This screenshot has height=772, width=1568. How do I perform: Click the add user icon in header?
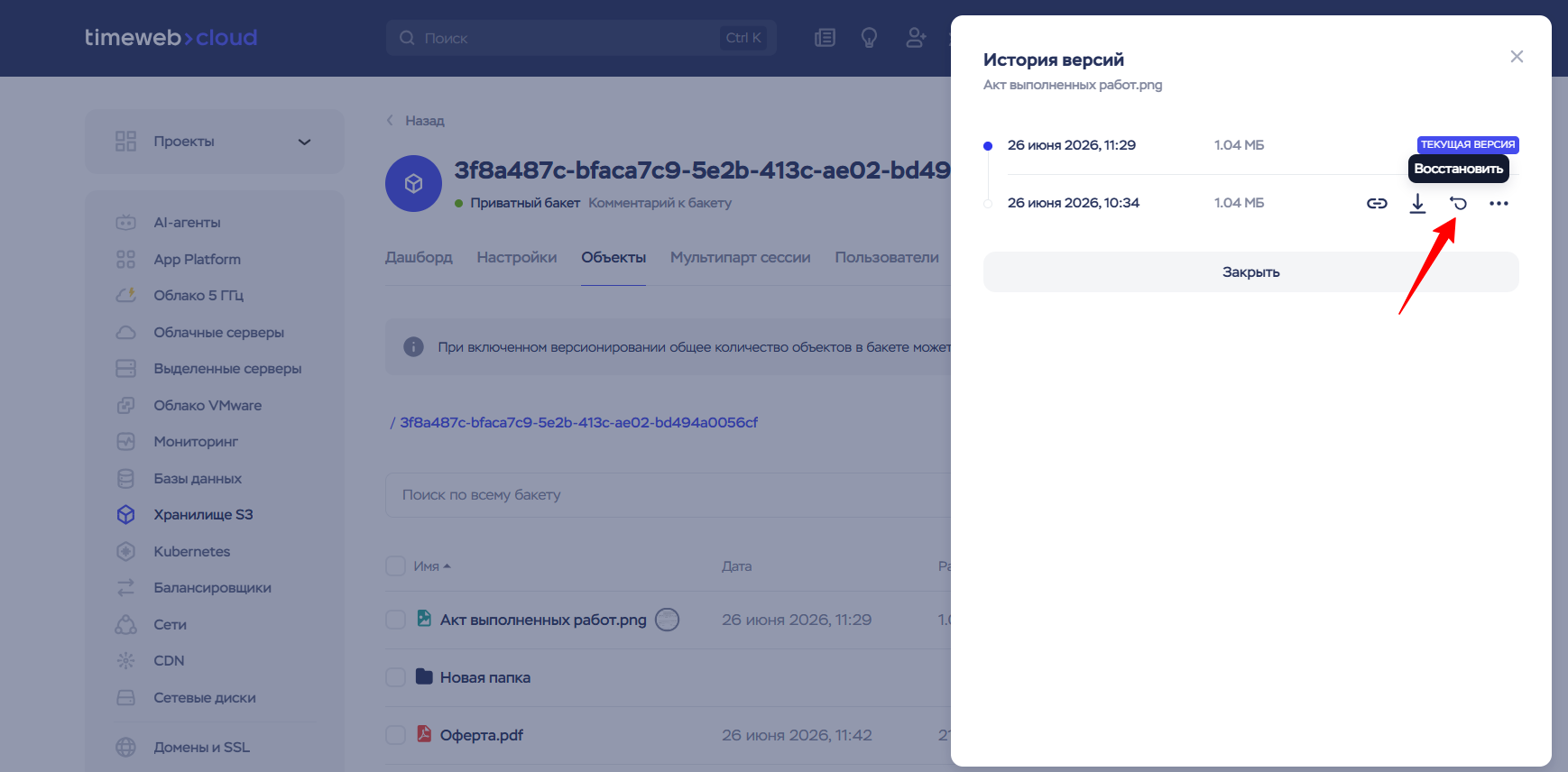pyautogui.click(x=916, y=38)
